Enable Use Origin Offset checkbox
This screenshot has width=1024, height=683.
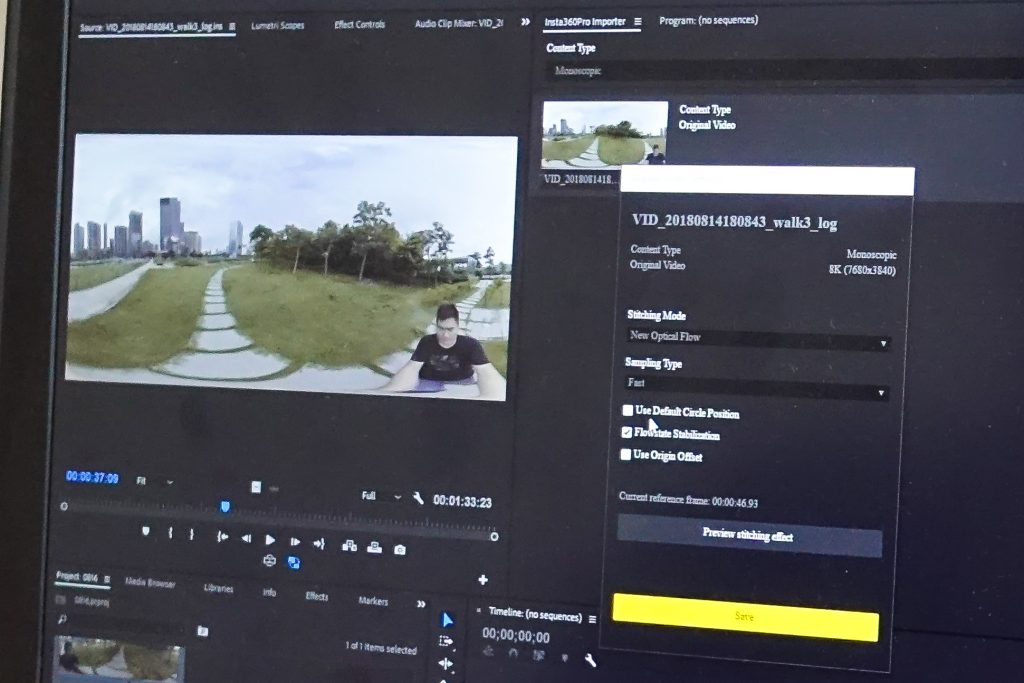626,453
